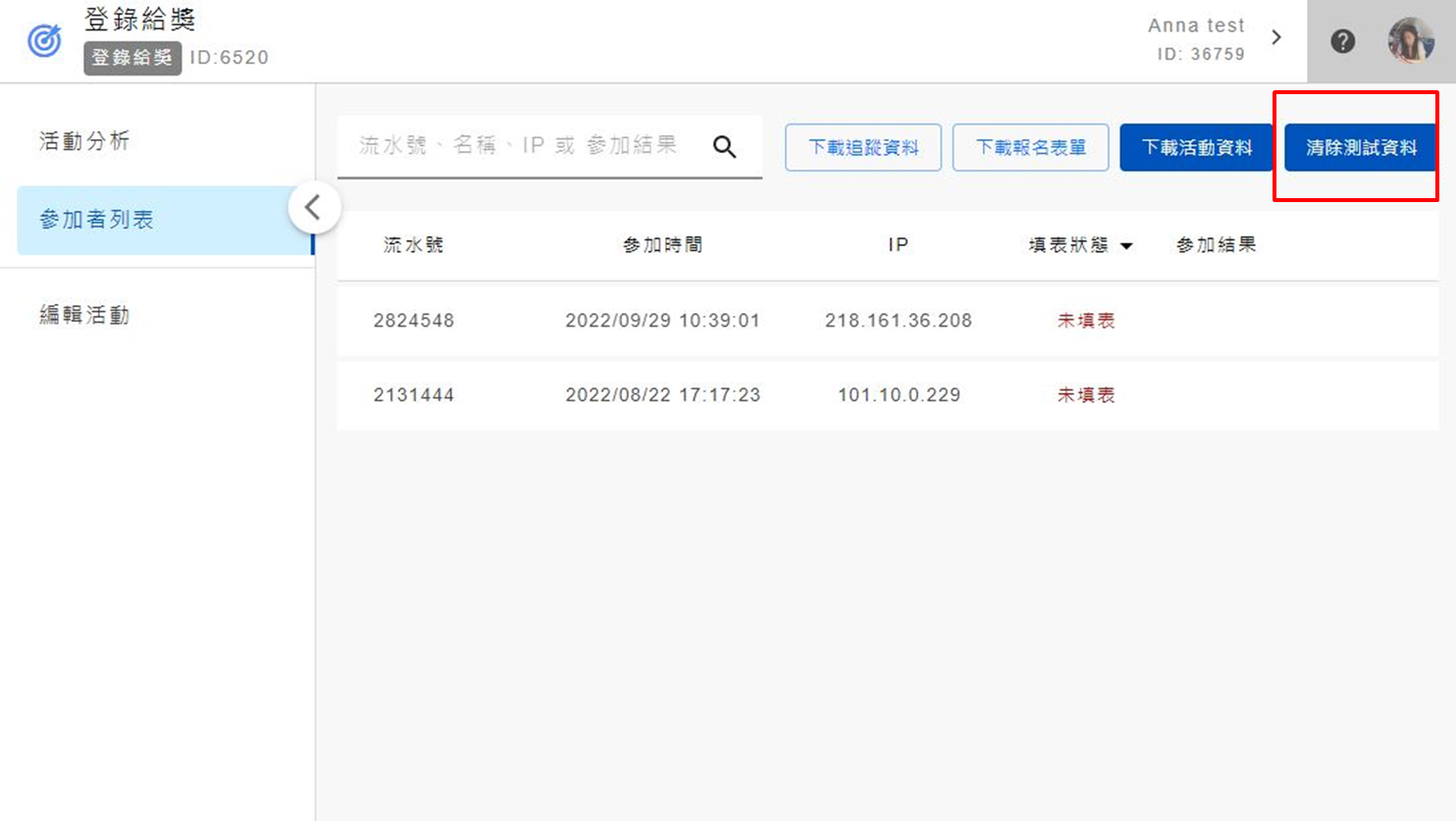Click the 清除測試資料 button

point(1360,148)
